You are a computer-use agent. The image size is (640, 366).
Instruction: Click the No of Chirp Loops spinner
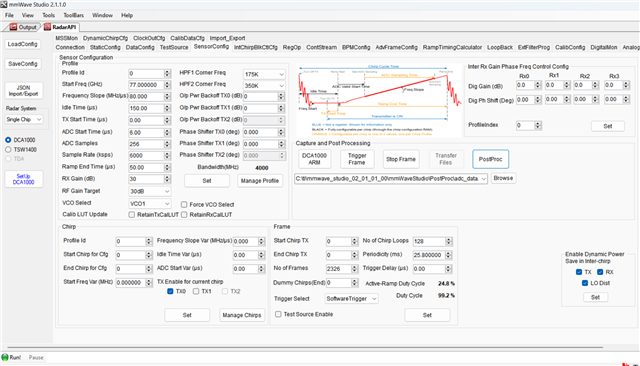pos(449,242)
